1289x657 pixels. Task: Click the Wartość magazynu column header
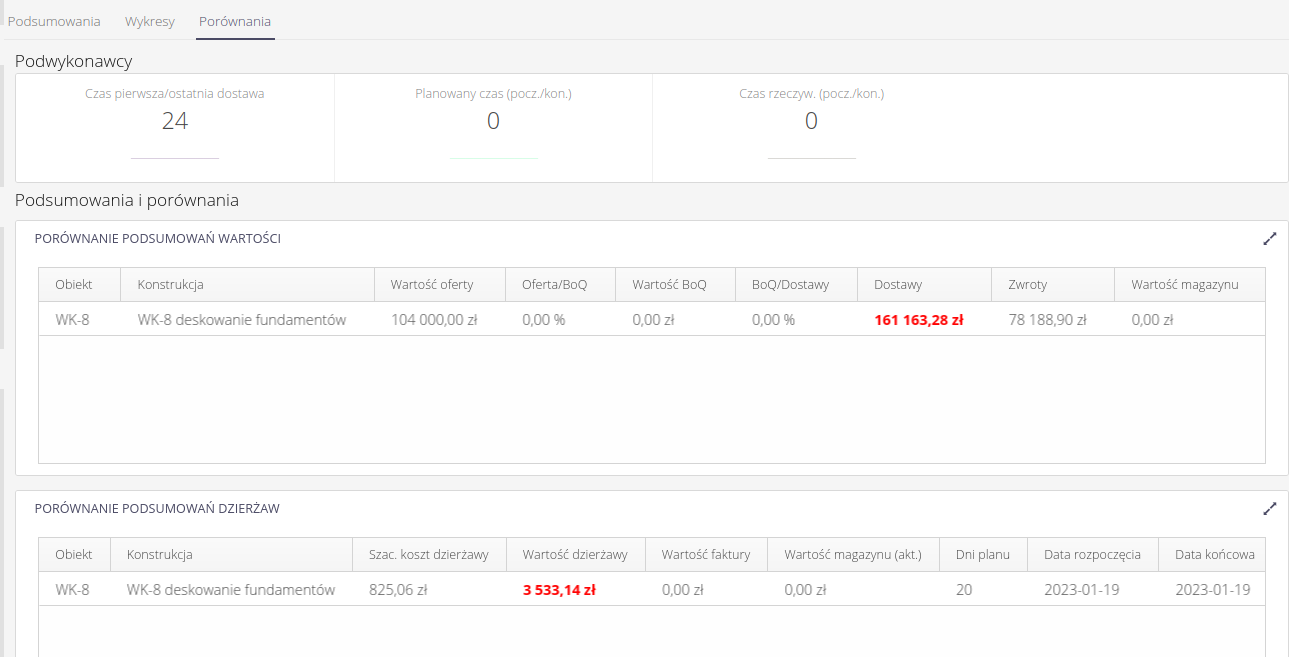click(x=1184, y=285)
